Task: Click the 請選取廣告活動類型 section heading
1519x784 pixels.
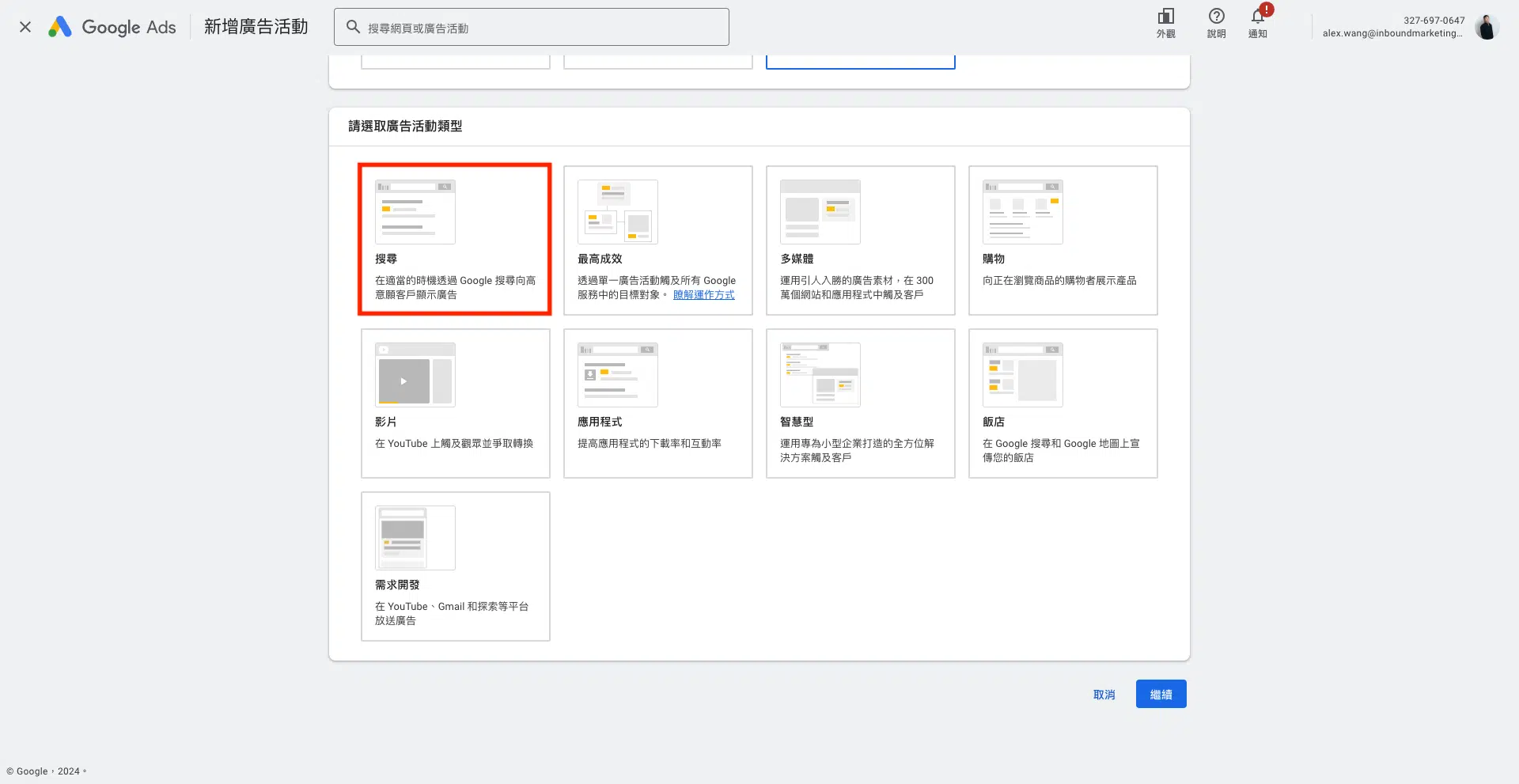Action: (x=405, y=126)
